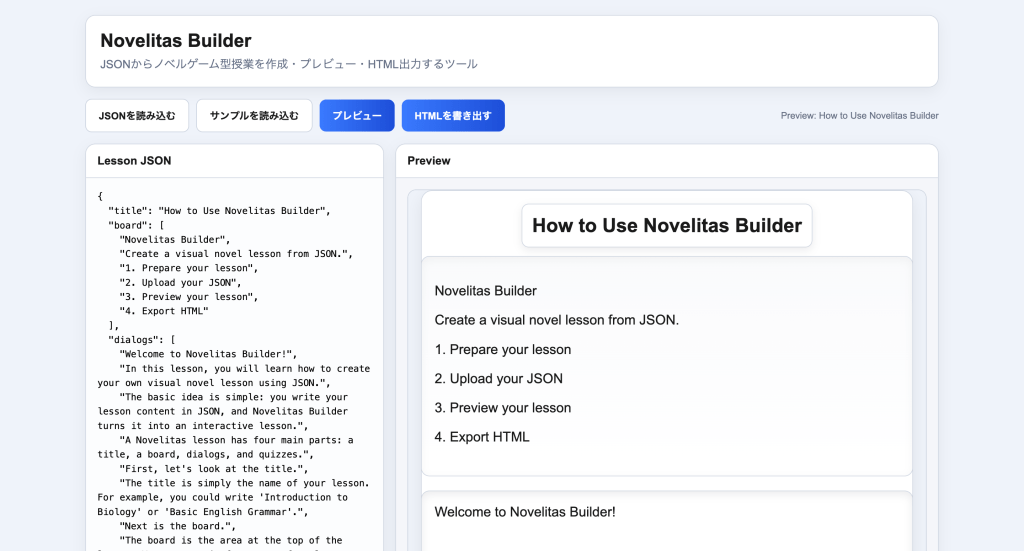The image size is (1024, 551).
Task: Click the "dialogs": [ line in JSON
Action: [x=142, y=339]
